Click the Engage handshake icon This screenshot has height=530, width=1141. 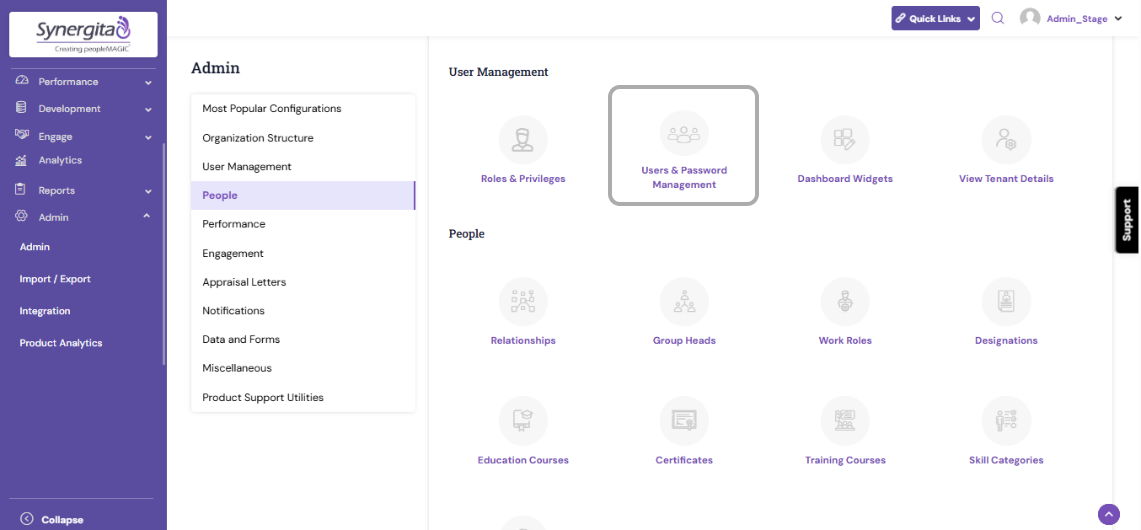coord(21,135)
